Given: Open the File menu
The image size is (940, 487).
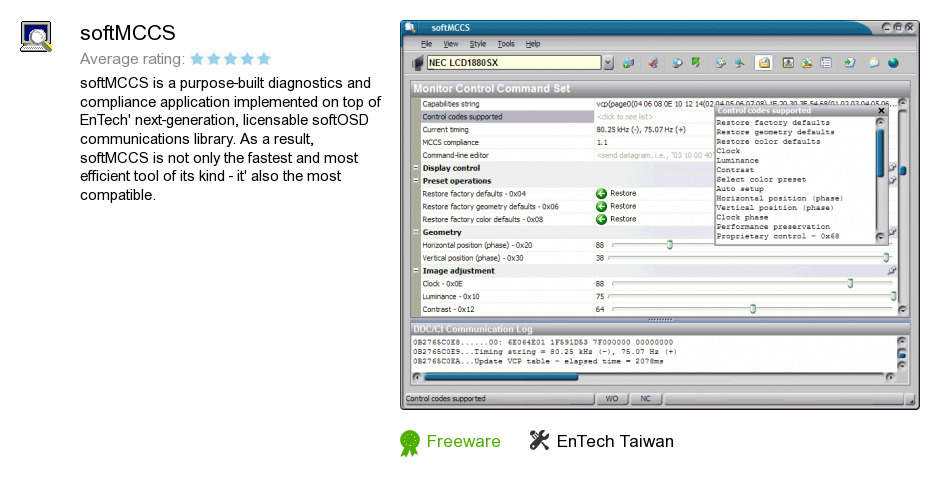Looking at the screenshot, I should click(426, 44).
